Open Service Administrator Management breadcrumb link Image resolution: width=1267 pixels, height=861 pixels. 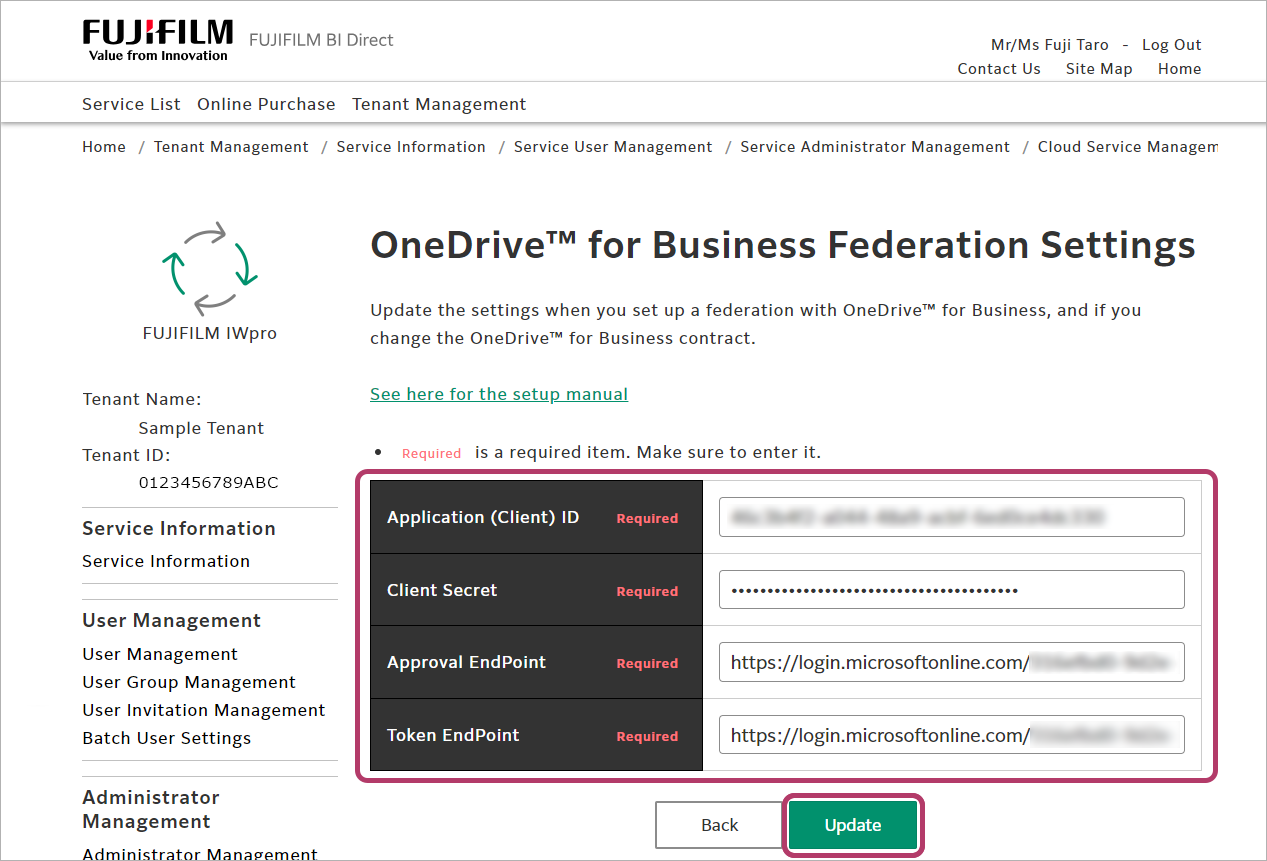pos(875,147)
